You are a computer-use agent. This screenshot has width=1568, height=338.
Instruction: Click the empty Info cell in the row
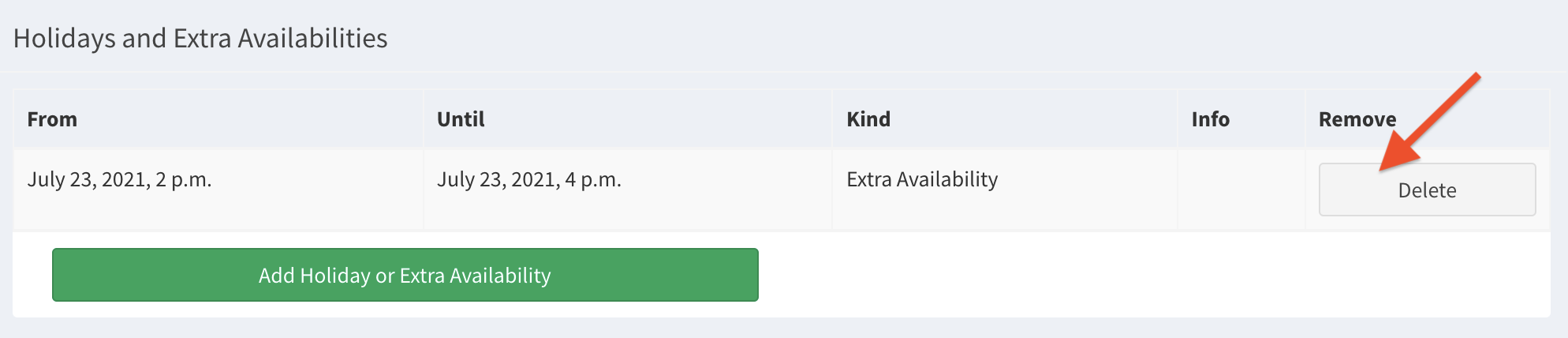coord(1240,190)
